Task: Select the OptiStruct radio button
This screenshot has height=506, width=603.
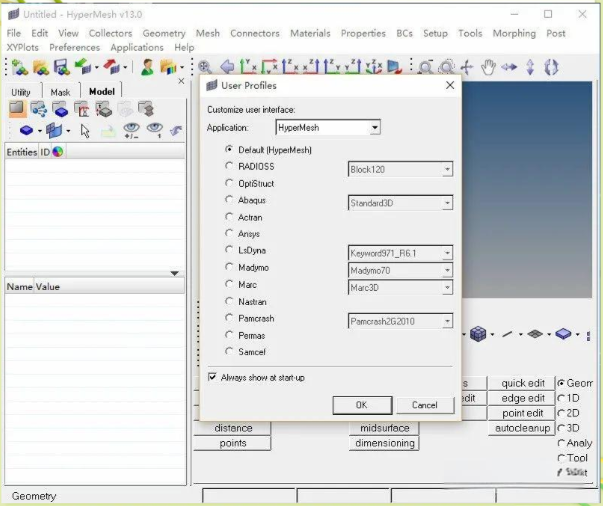Action: pyautogui.click(x=230, y=184)
